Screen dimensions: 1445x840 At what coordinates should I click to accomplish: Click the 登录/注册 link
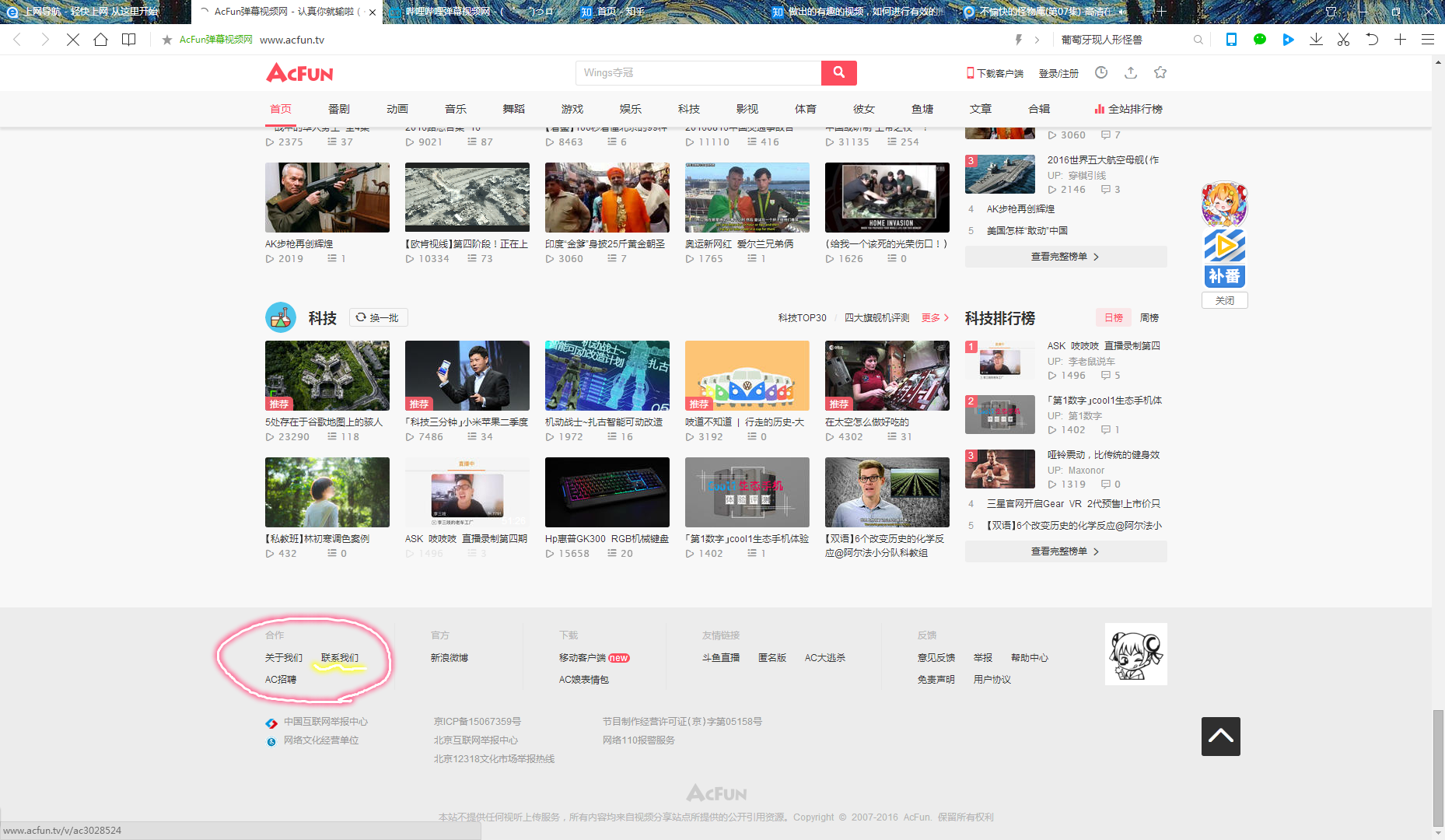tap(1058, 73)
